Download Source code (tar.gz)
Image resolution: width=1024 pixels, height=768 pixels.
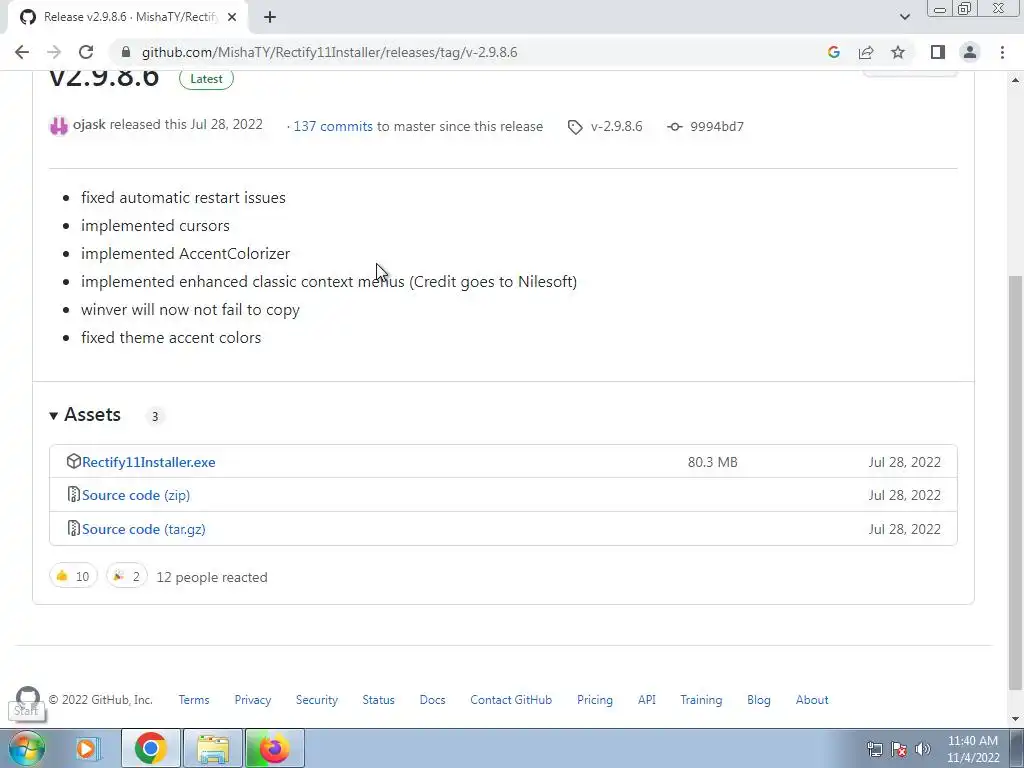[x=144, y=529]
